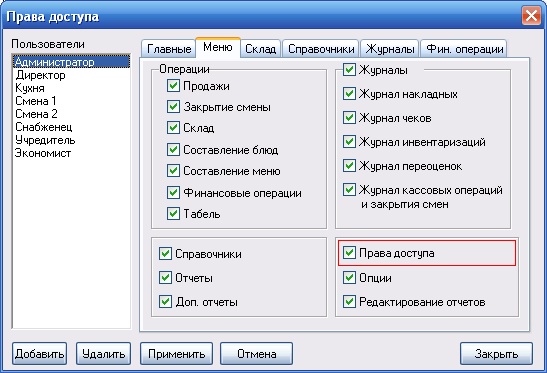This screenshot has width=547, height=373.
Task: Toggle the Табель checkbox
Action: [x=173, y=214]
